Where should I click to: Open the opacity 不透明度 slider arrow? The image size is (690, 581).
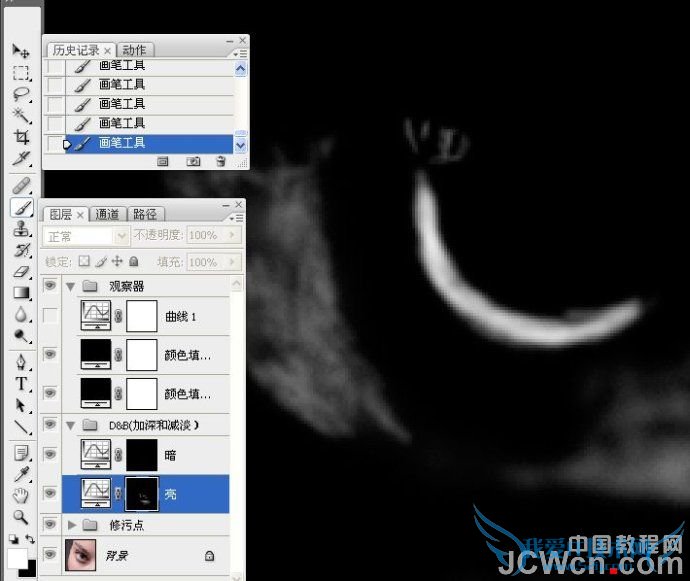pos(233,235)
